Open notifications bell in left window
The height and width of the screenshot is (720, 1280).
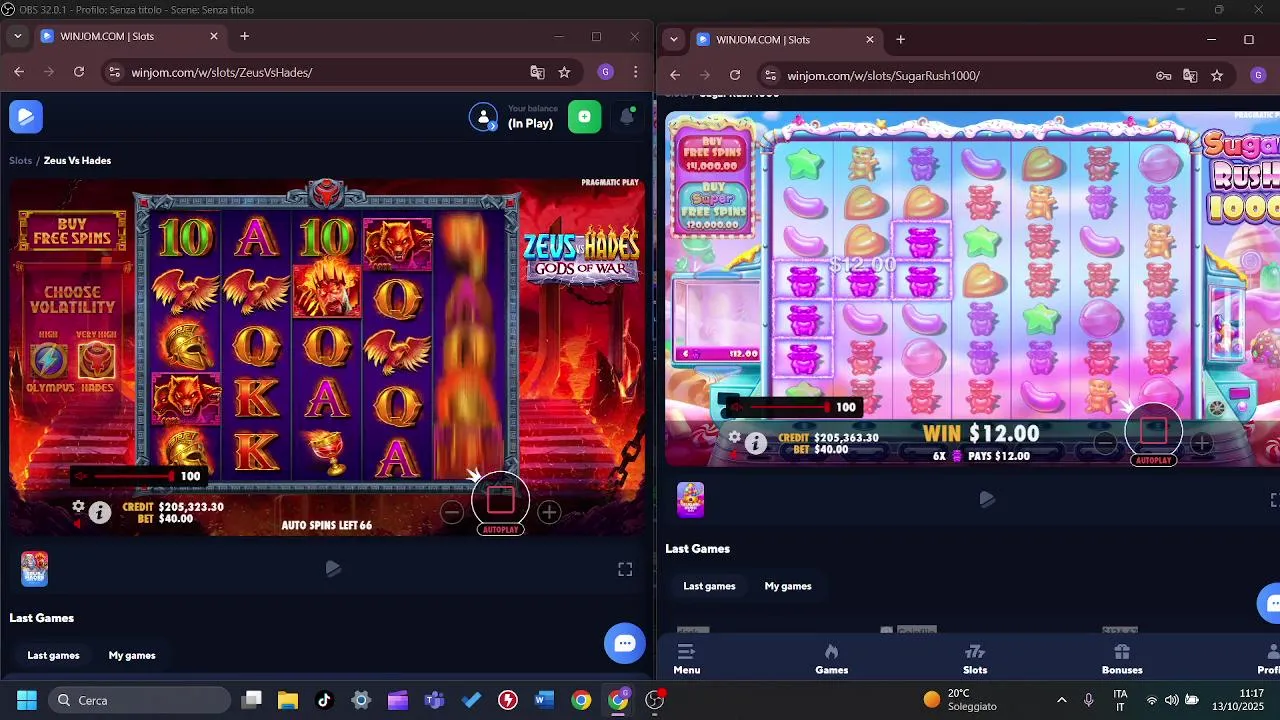pyautogui.click(x=627, y=117)
